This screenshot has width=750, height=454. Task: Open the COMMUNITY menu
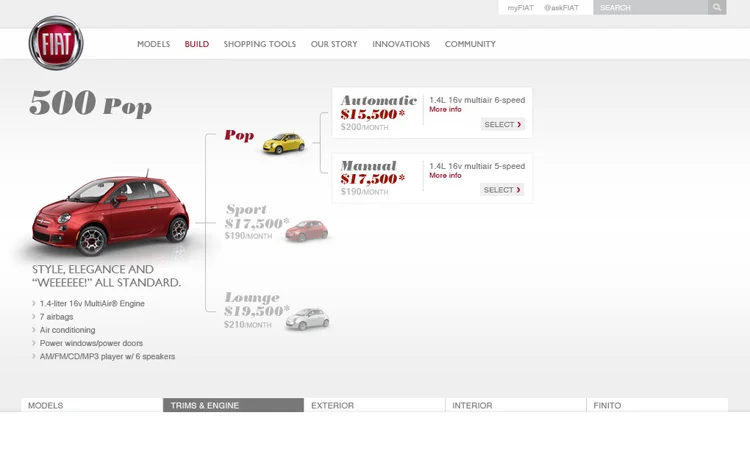coord(470,44)
